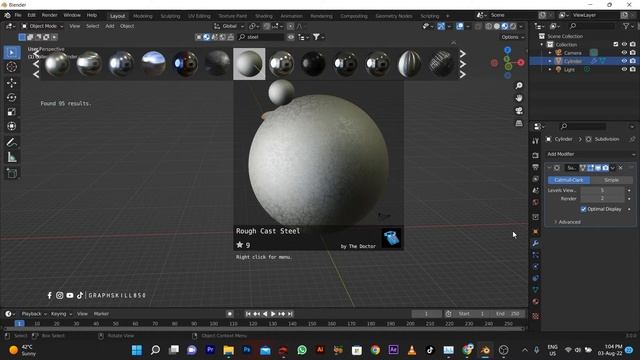
Task: Click the steel search field in asset bar
Action: click(261, 37)
